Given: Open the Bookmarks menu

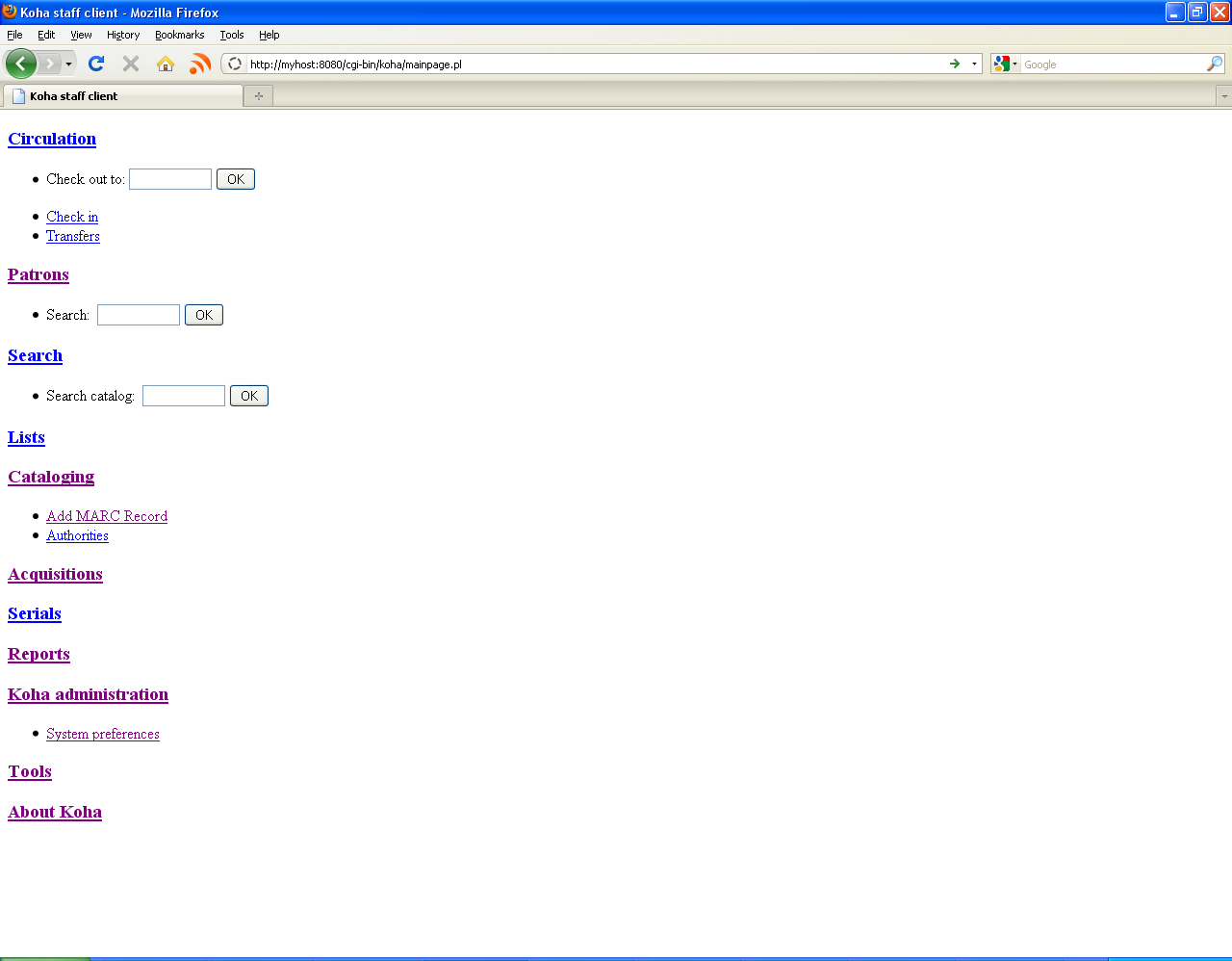Looking at the screenshot, I should [x=179, y=35].
